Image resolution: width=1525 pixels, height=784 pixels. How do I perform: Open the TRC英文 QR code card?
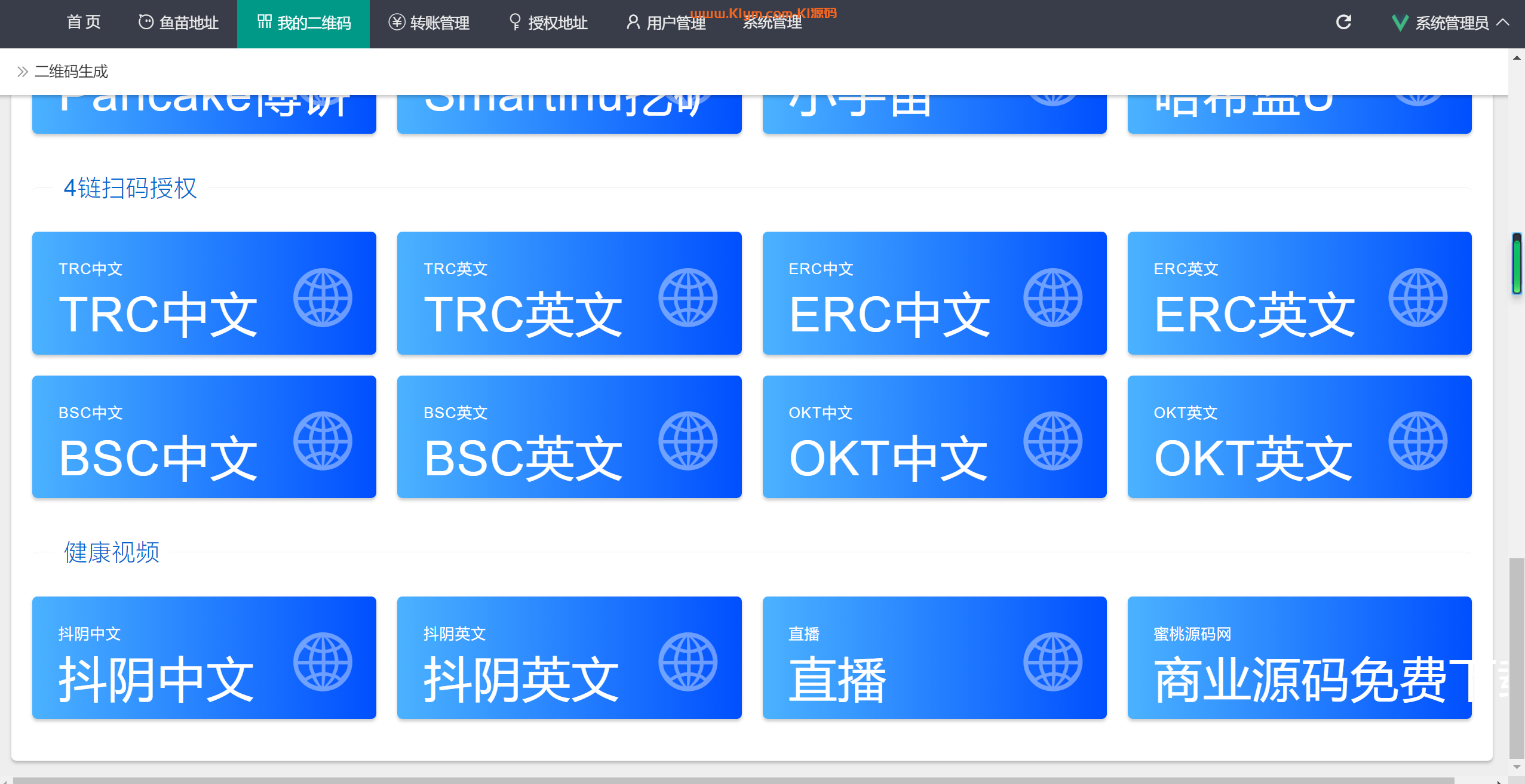(569, 293)
